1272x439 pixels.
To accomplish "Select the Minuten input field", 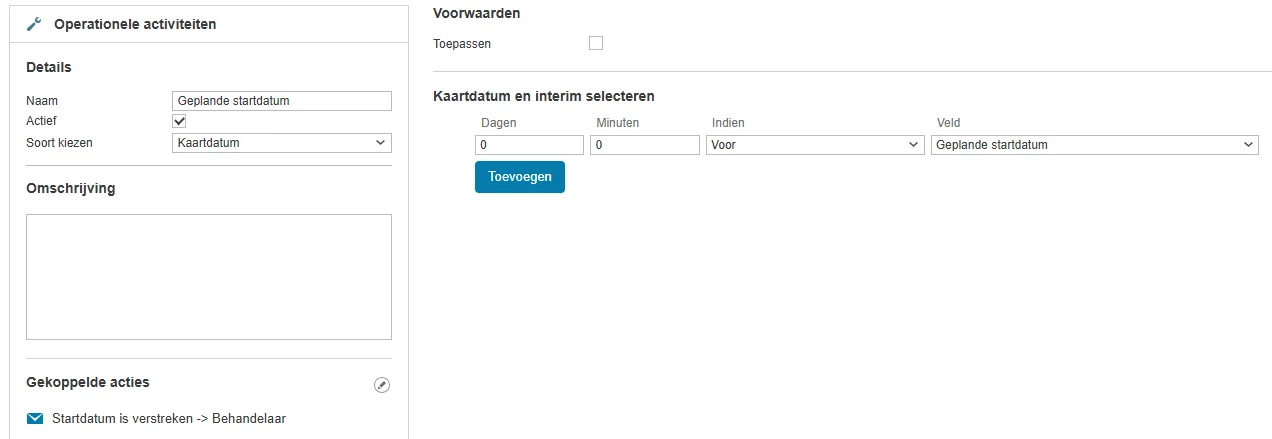I will (x=645, y=145).
